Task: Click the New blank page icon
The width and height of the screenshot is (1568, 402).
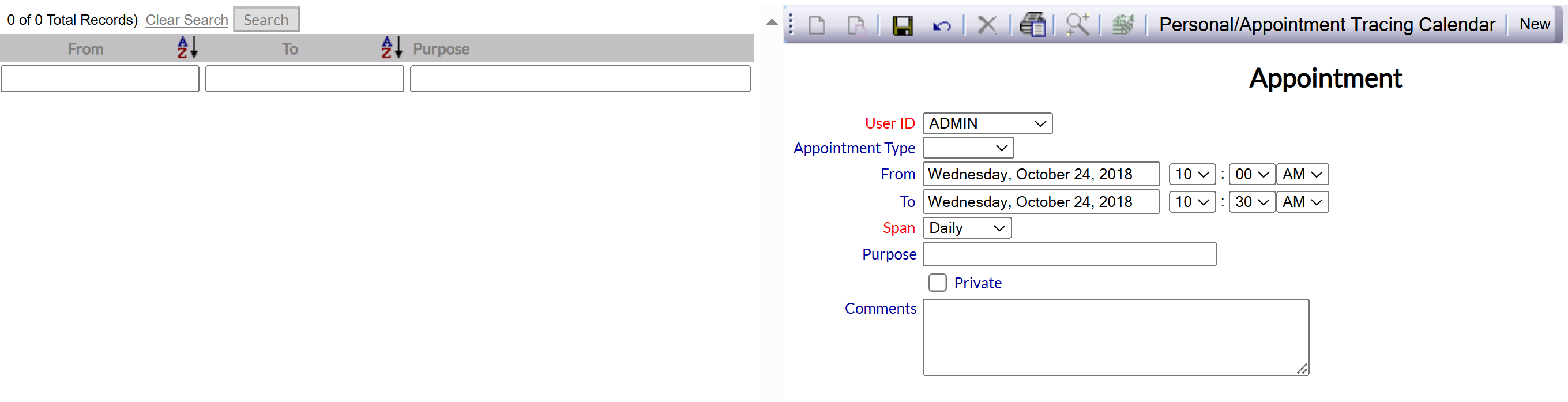Action: 817,25
